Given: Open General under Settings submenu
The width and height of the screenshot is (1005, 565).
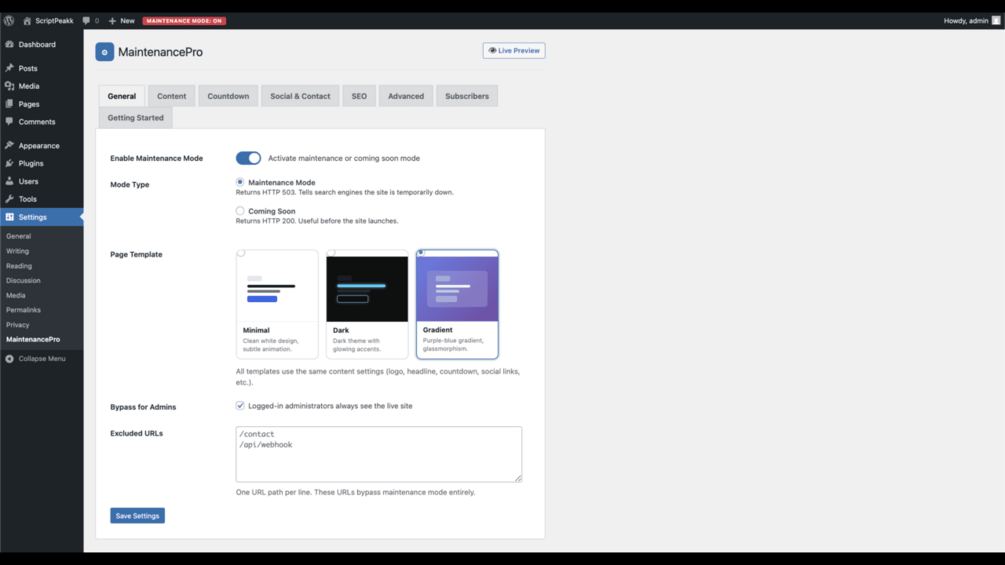Looking at the screenshot, I should pyautogui.click(x=18, y=236).
